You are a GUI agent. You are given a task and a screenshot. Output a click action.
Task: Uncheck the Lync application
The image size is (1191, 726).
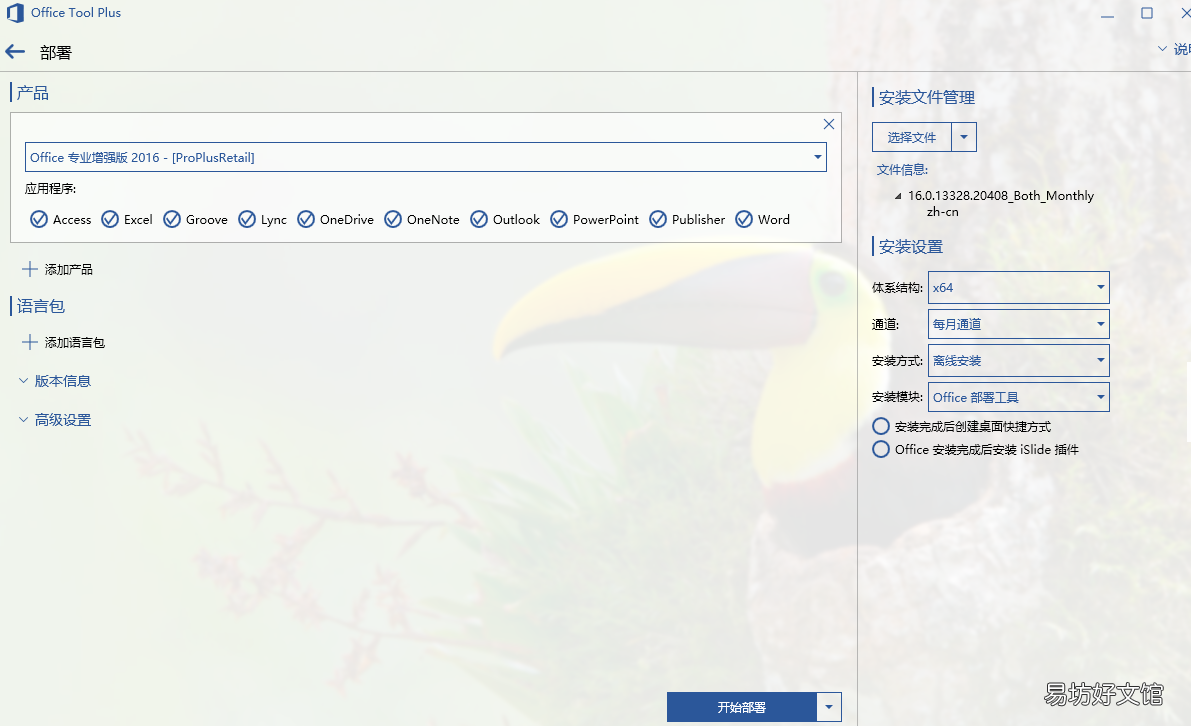(247, 219)
